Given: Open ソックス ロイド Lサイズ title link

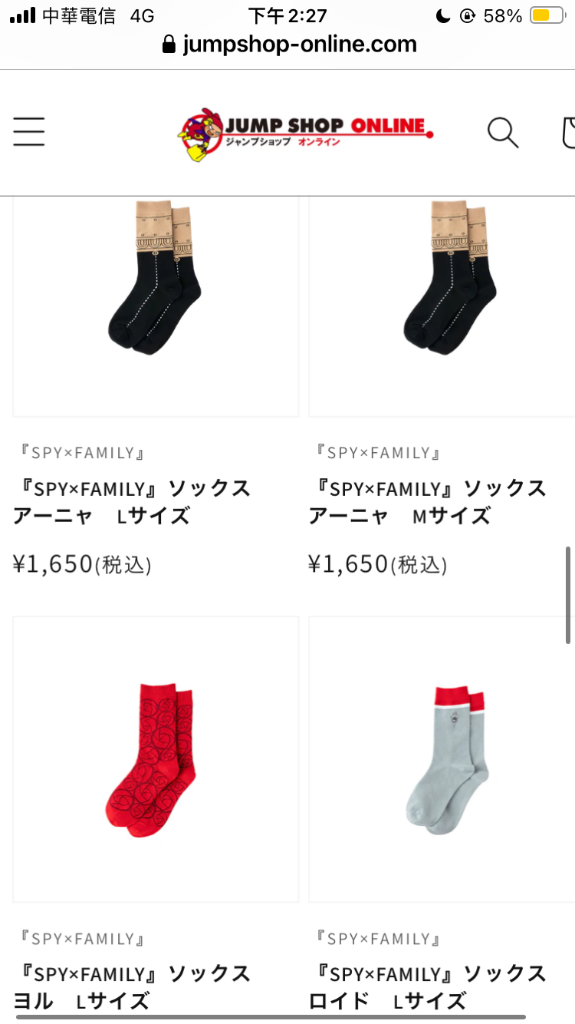Looking at the screenshot, I should [x=428, y=987].
